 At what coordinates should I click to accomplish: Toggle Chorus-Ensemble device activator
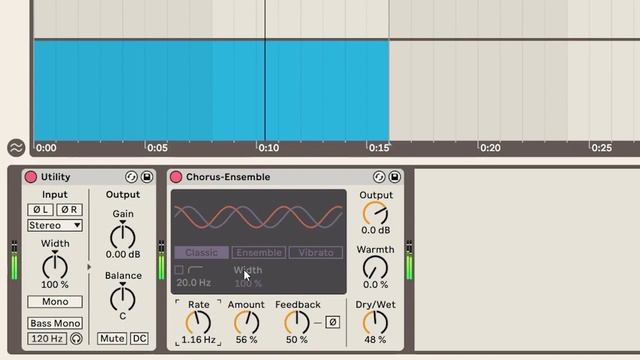pos(176,177)
